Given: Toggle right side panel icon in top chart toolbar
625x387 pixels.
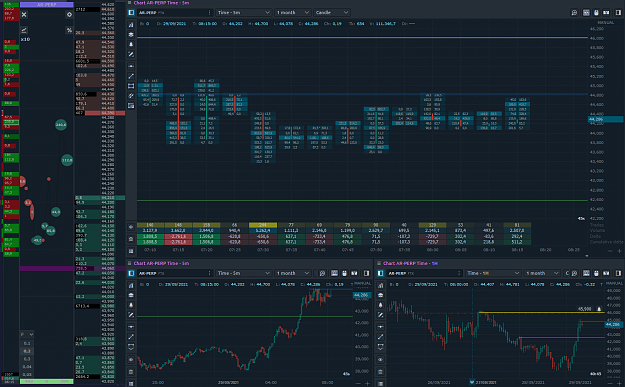Looking at the screenshot, I should [618, 13].
